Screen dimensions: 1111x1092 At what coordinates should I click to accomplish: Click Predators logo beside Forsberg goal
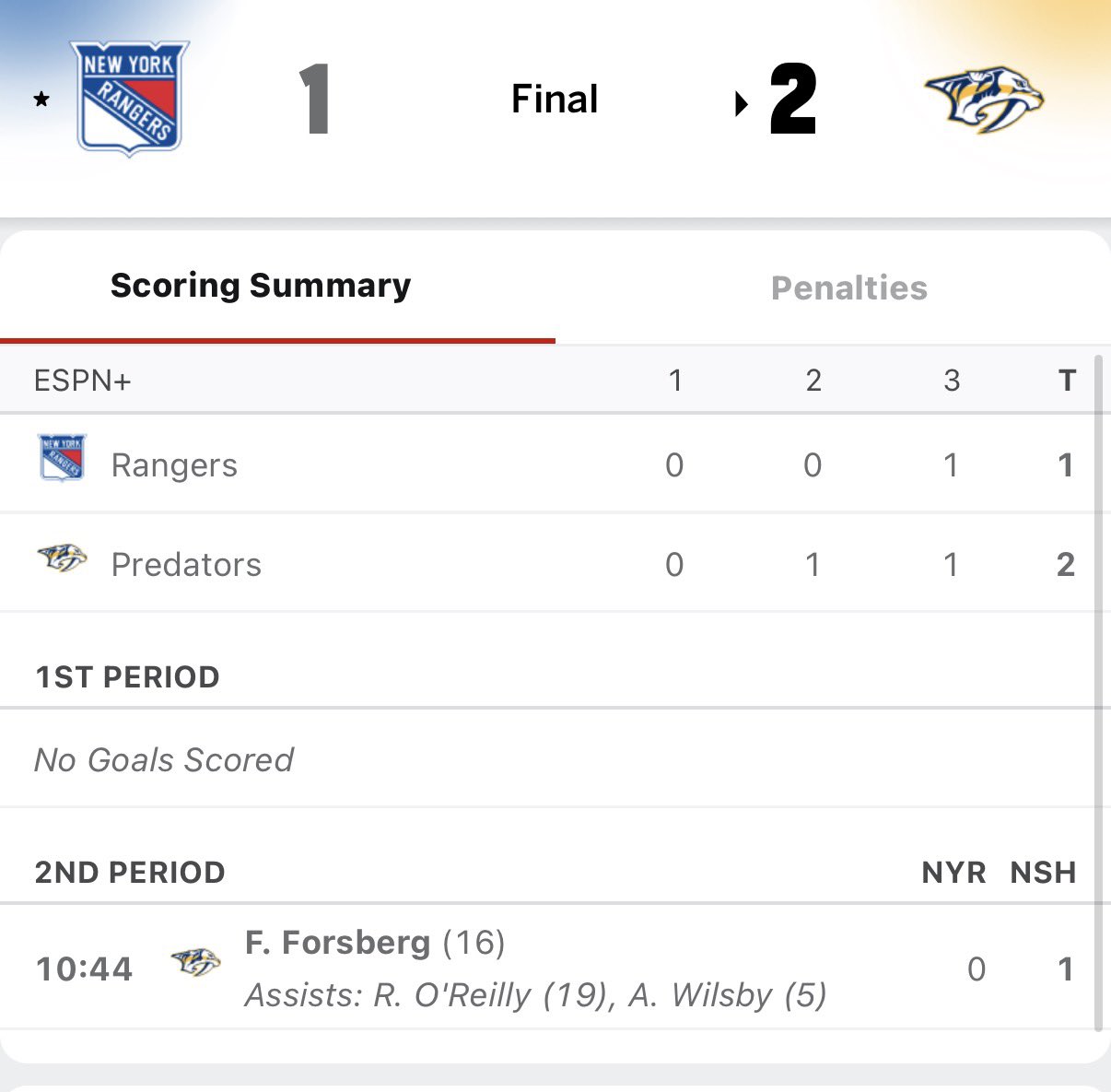[x=195, y=962]
